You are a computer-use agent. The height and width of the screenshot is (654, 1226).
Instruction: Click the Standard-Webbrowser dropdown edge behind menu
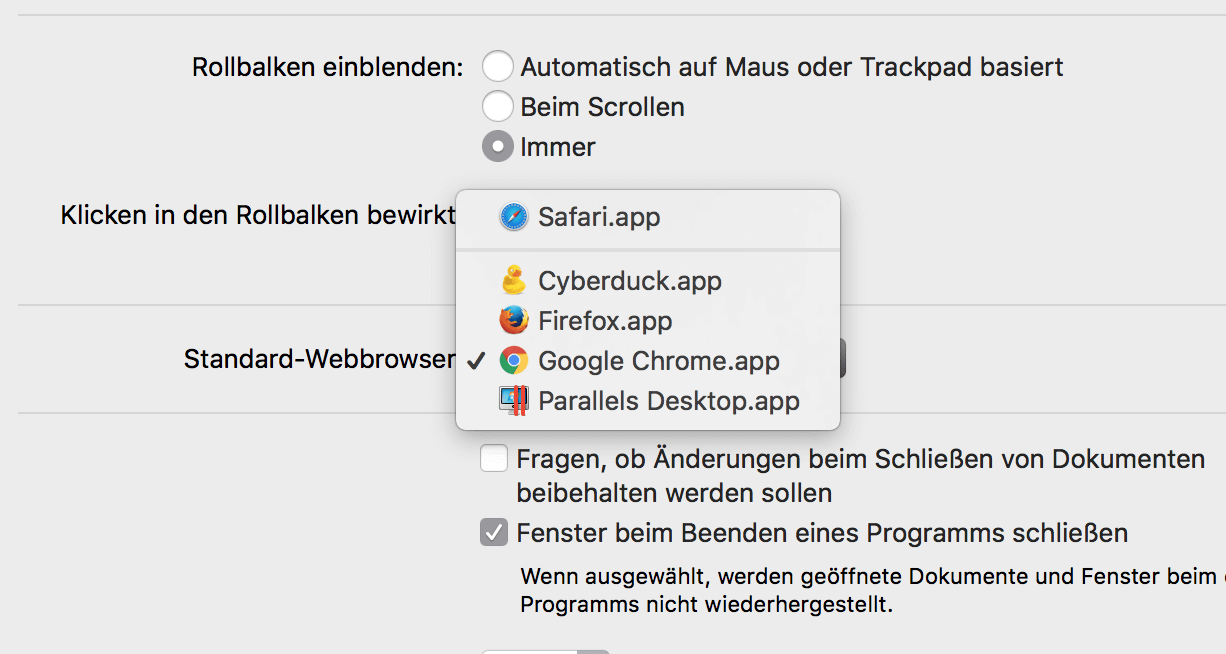click(843, 358)
